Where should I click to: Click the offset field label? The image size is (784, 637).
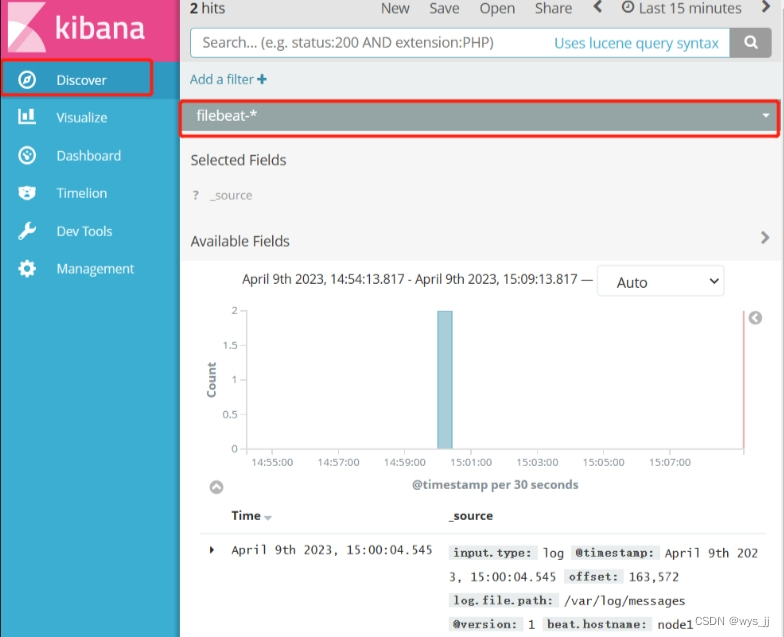[593, 576]
